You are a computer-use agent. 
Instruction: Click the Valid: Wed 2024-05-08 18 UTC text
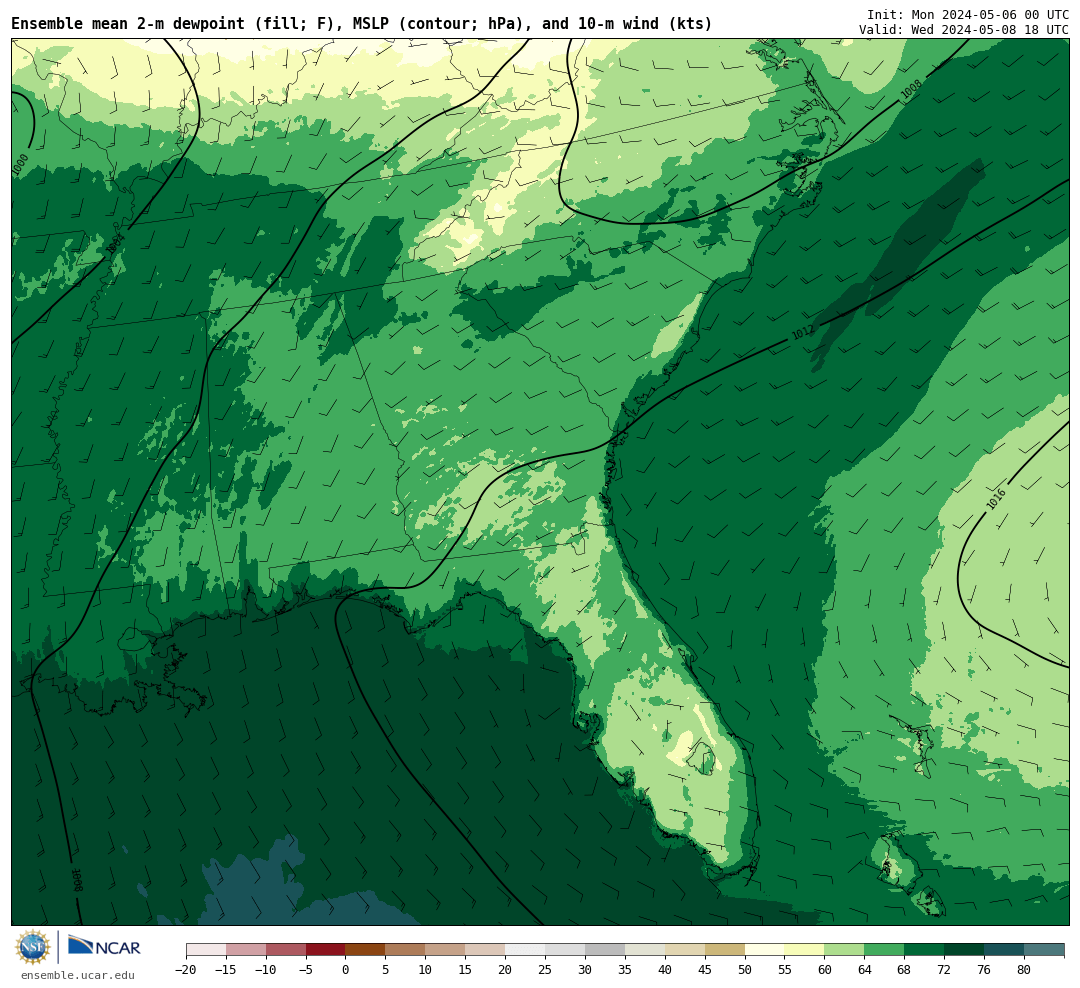pos(964,30)
